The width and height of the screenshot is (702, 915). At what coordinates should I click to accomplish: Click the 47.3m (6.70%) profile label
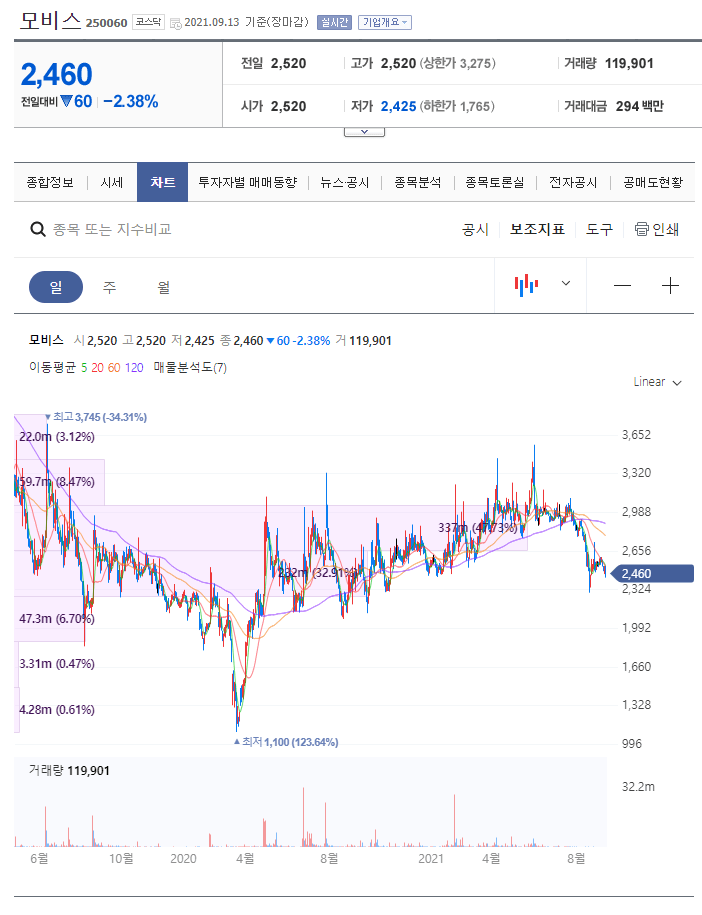coord(57,619)
